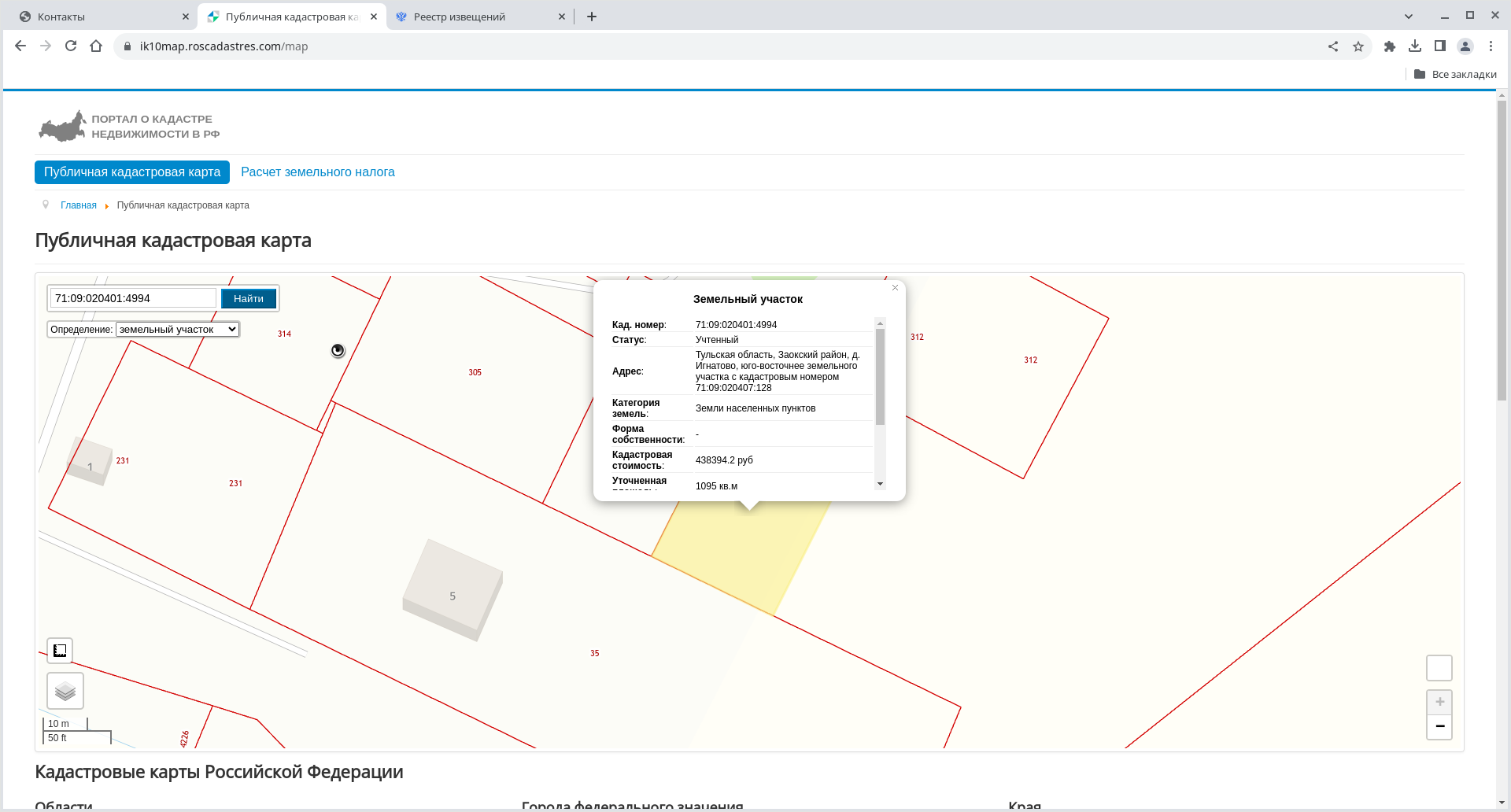Go to Главная breadcrumb link
The image size is (1511, 812).
(x=79, y=205)
